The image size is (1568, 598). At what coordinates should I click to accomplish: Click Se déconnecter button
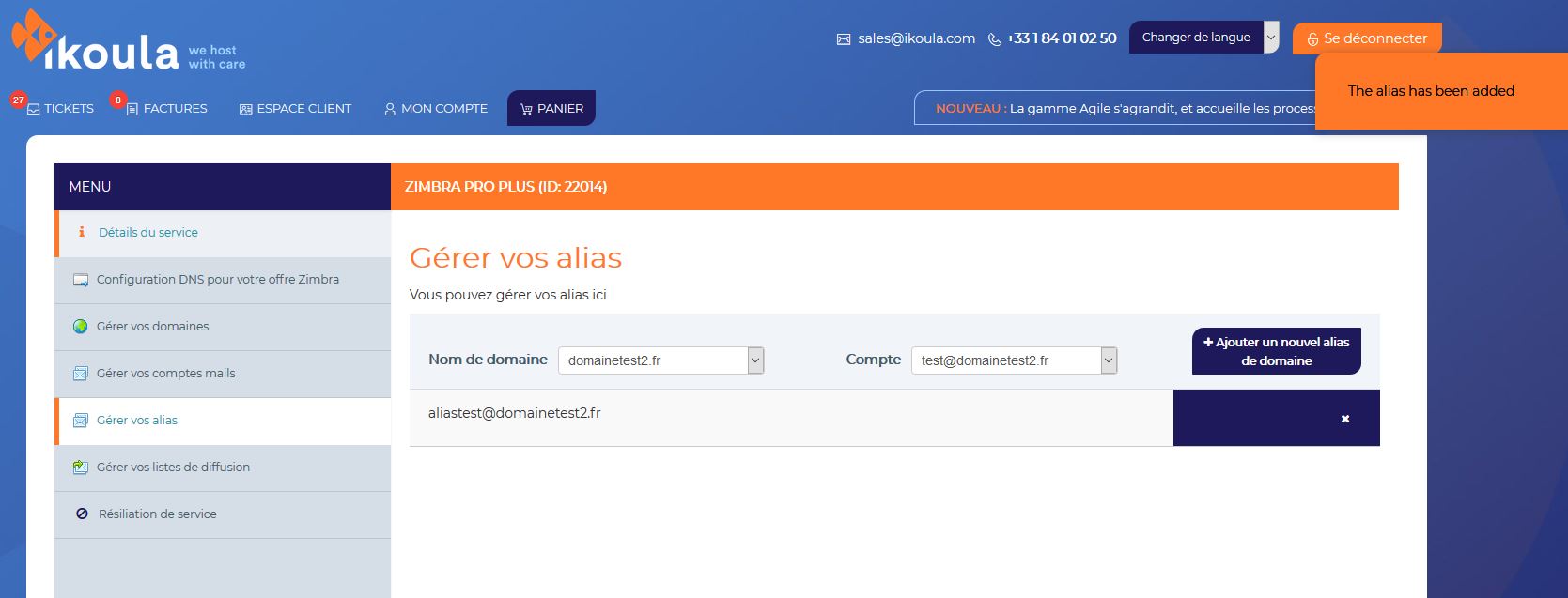coord(1367,38)
